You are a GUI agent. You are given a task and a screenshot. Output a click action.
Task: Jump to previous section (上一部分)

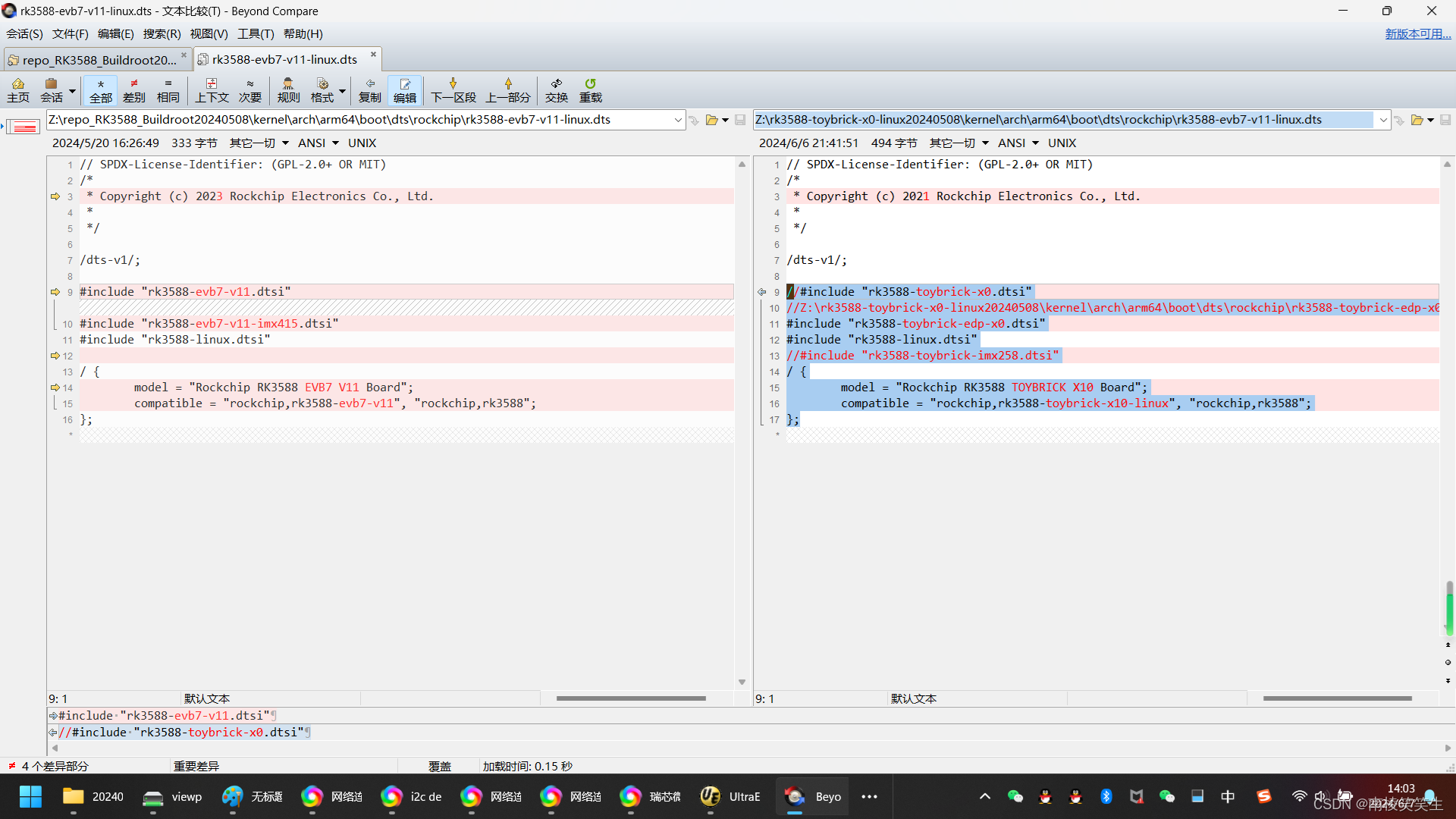pos(508,89)
